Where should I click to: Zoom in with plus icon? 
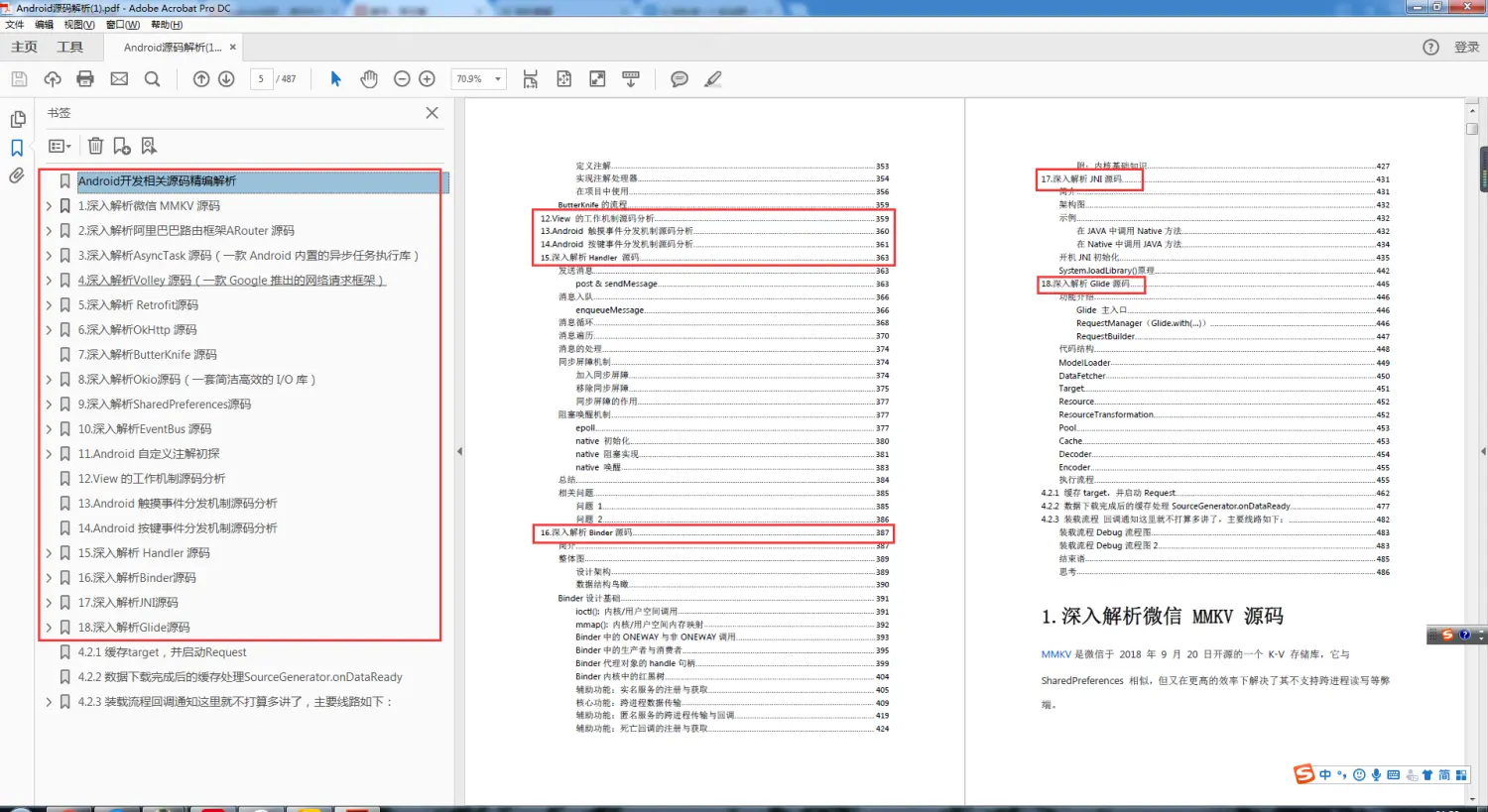pyautogui.click(x=428, y=78)
